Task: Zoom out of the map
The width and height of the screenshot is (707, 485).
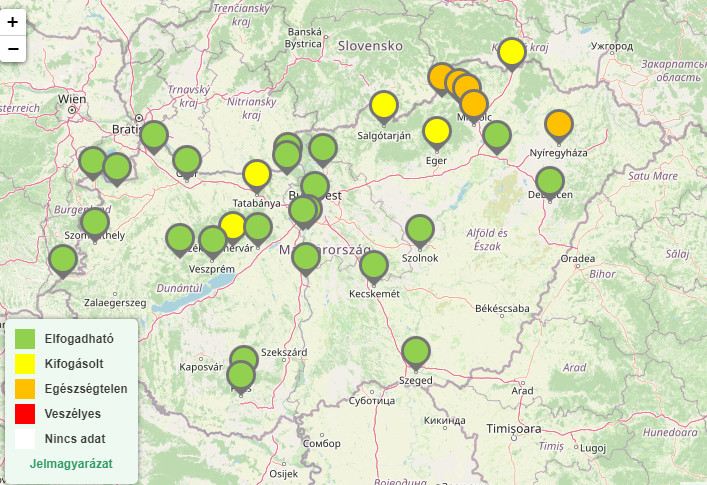Action: (x=12, y=48)
